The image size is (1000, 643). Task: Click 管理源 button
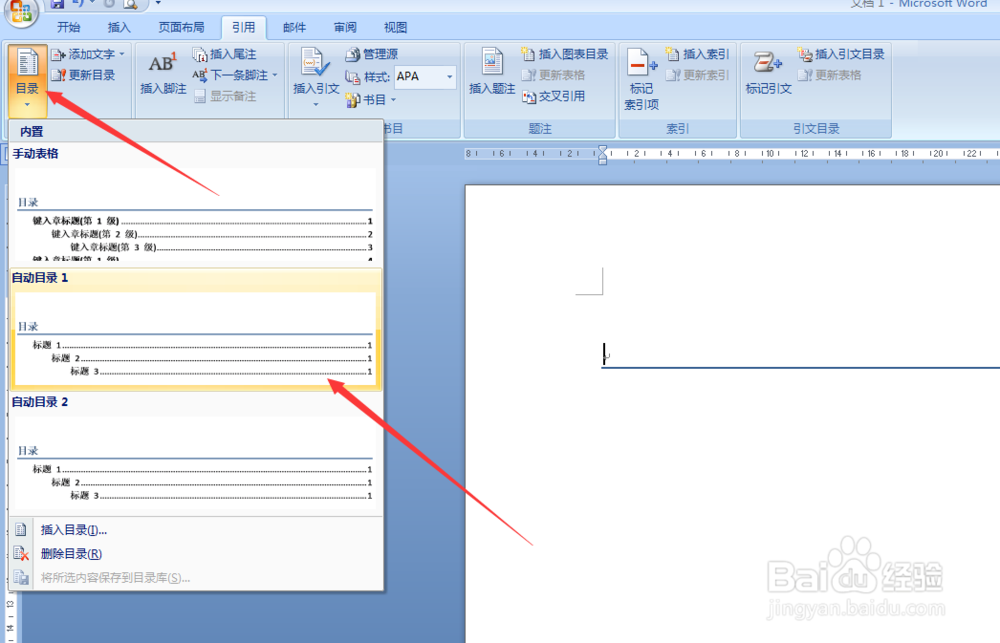tap(372, 54)
